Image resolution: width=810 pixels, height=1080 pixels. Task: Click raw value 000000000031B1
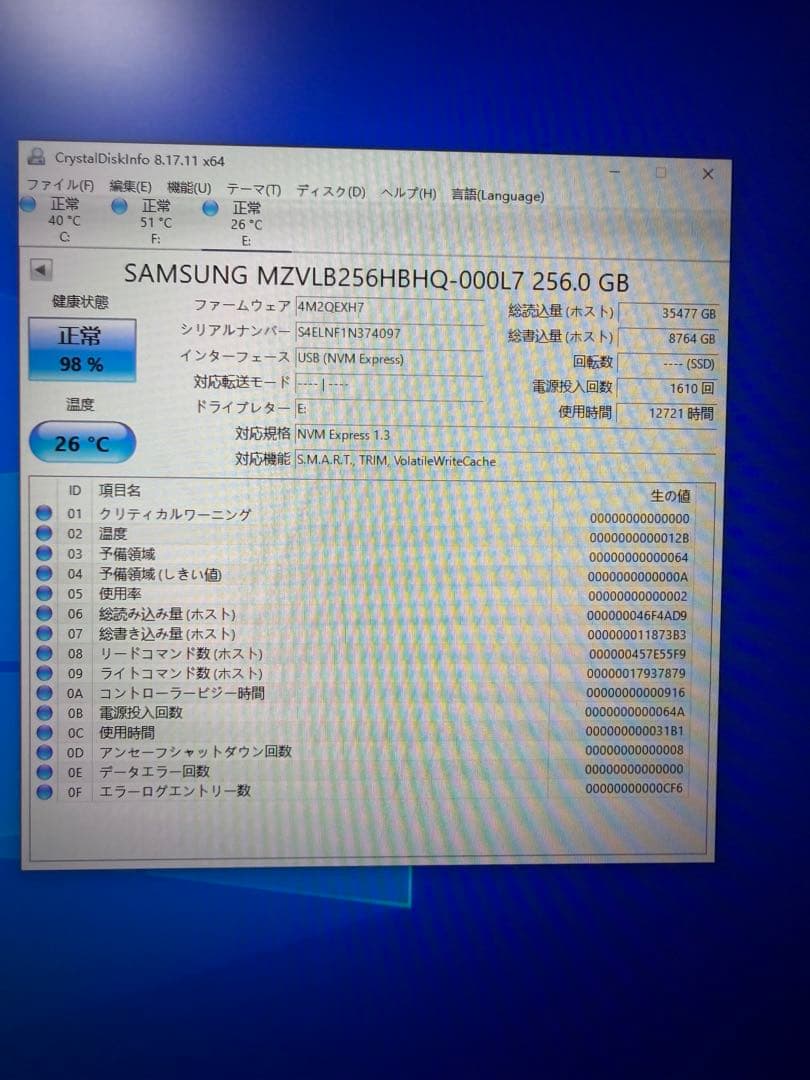pos(634,730)
